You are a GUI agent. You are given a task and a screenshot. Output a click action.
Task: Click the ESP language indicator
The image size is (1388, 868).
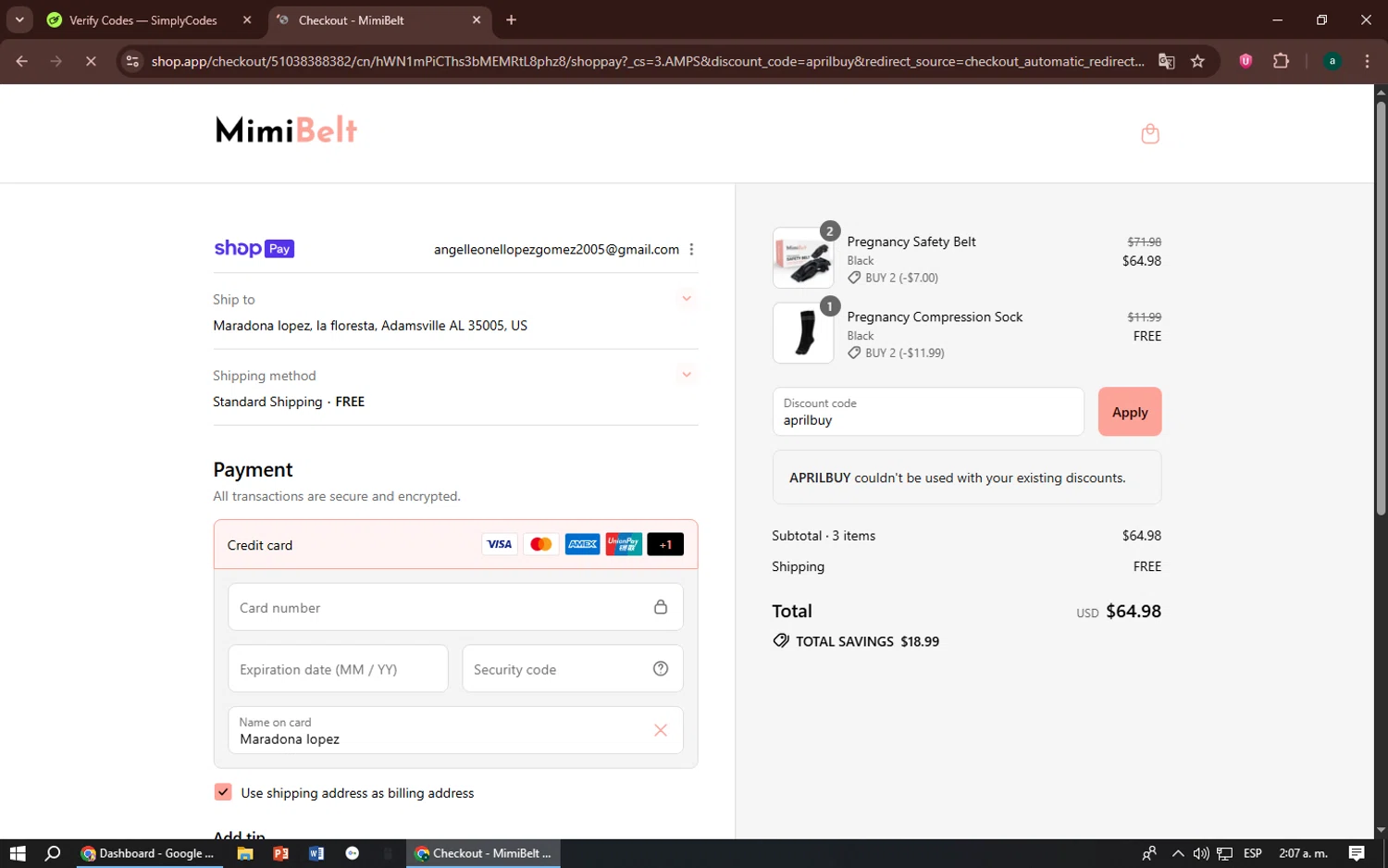[x=1253, y=853]
